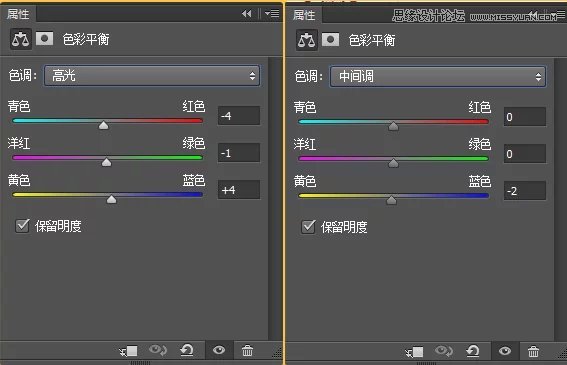
Task: Click the 蓝色 label in right panel
Action: [479, 181]
